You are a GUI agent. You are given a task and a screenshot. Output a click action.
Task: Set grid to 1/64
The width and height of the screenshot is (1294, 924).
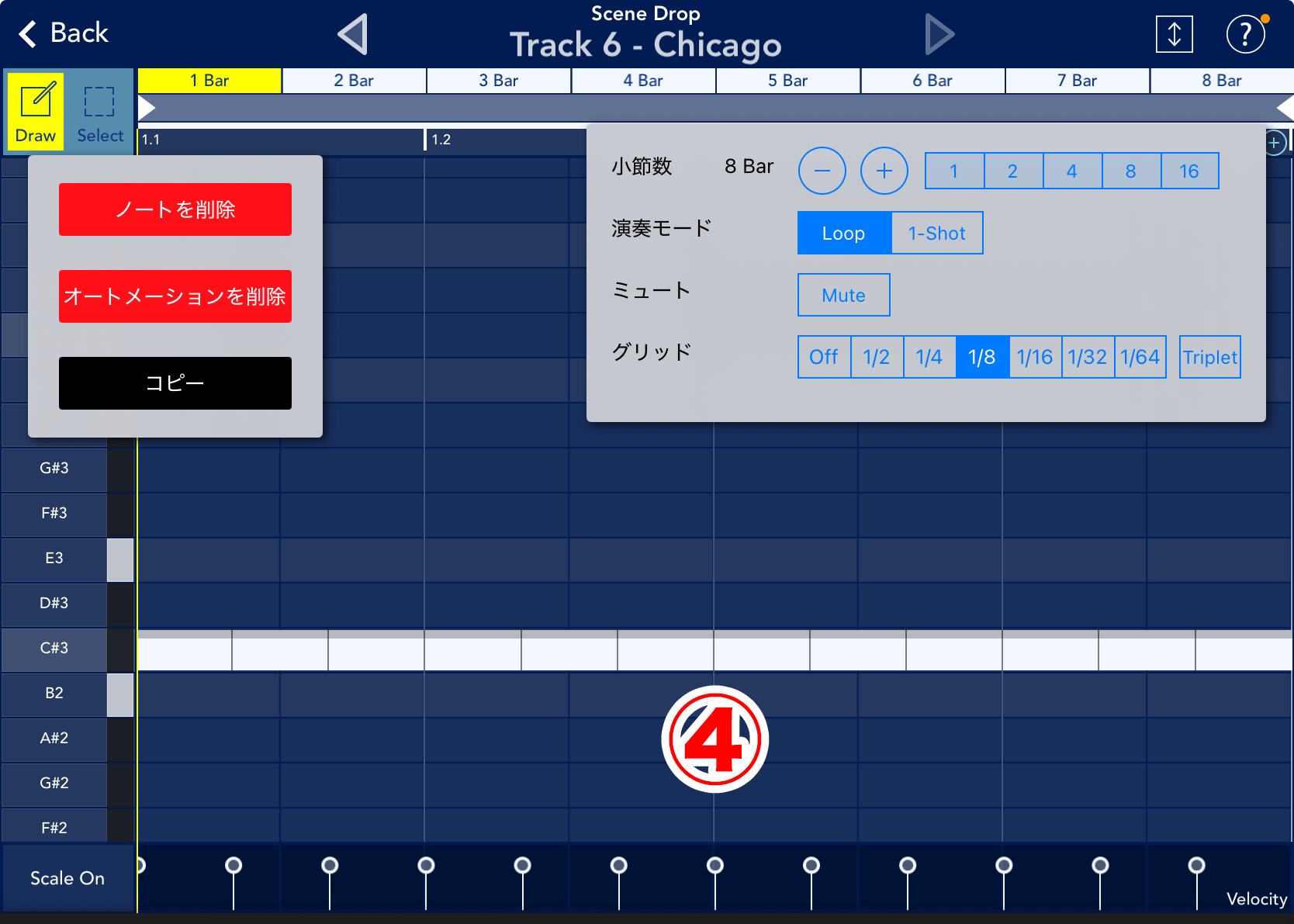pyautogui.click(x=1140, y=357)
